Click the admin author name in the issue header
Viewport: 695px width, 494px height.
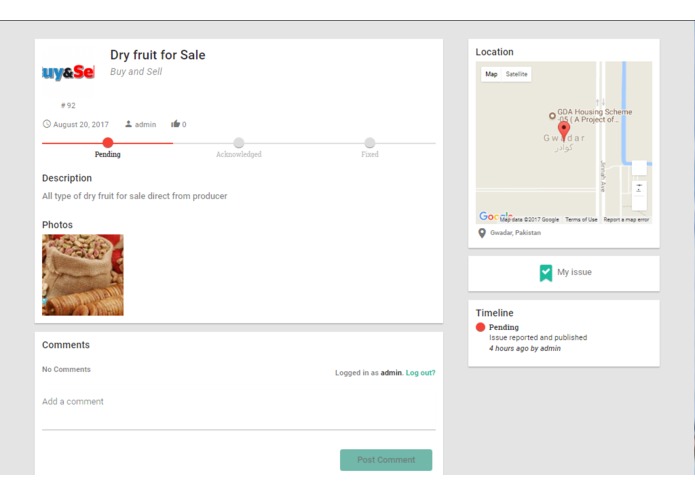pos(145,124)
